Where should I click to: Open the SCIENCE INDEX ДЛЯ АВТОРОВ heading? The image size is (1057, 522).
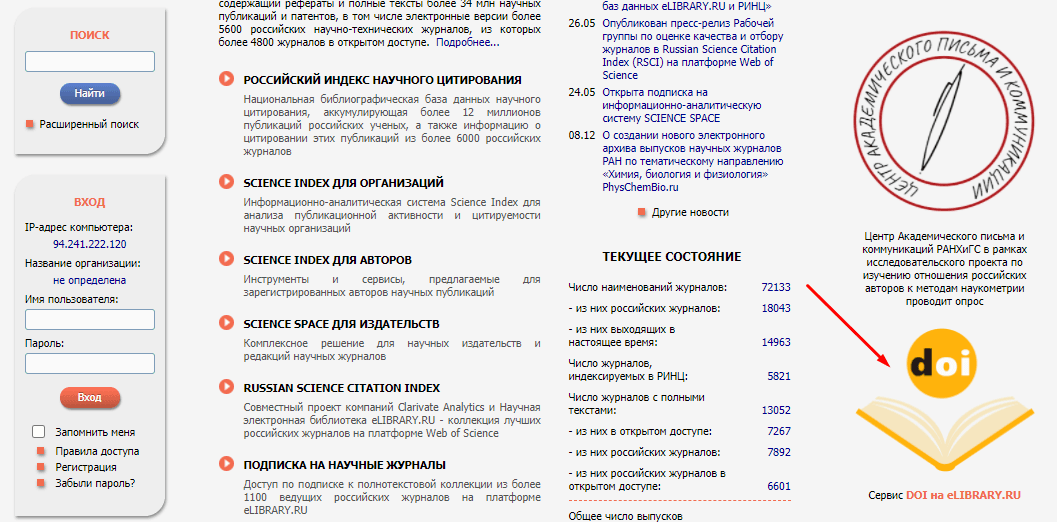tap(328, 260)
